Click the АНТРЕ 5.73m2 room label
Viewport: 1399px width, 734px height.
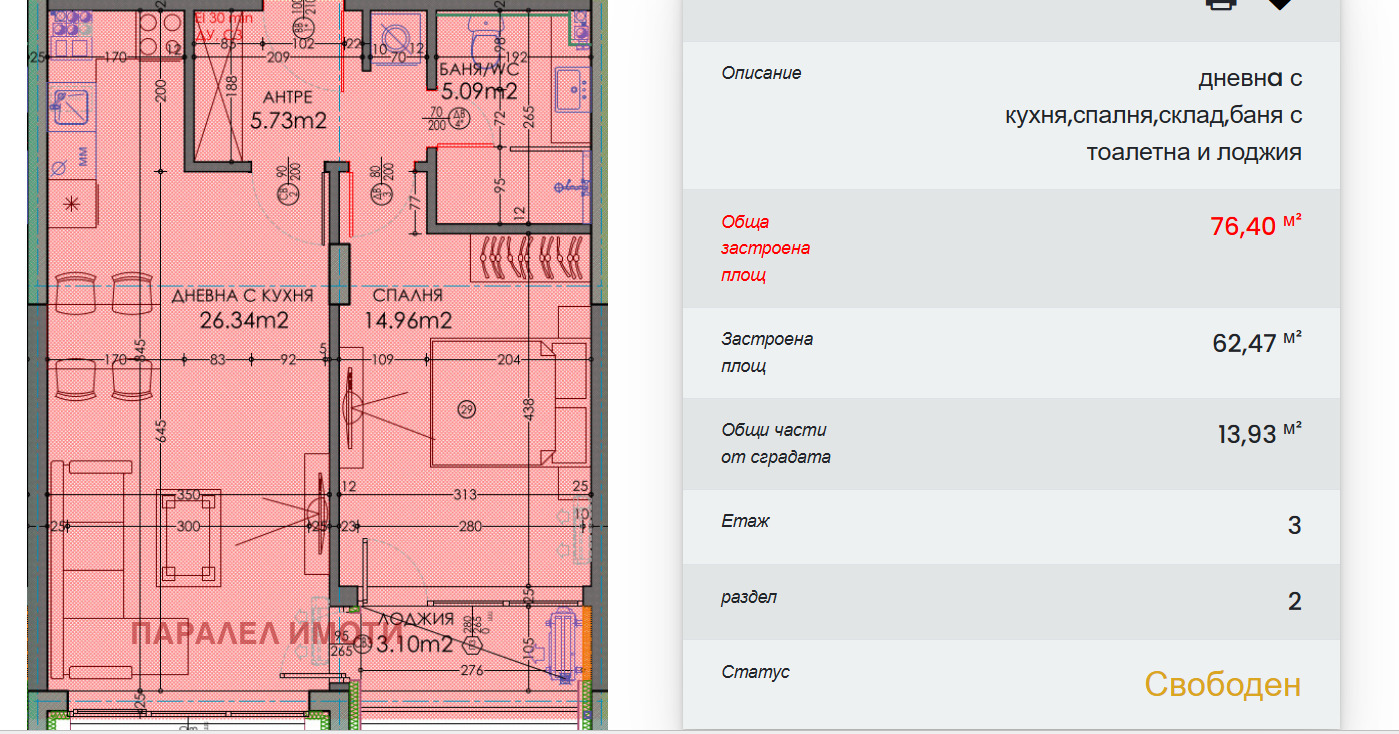click(x=288, y=109)
